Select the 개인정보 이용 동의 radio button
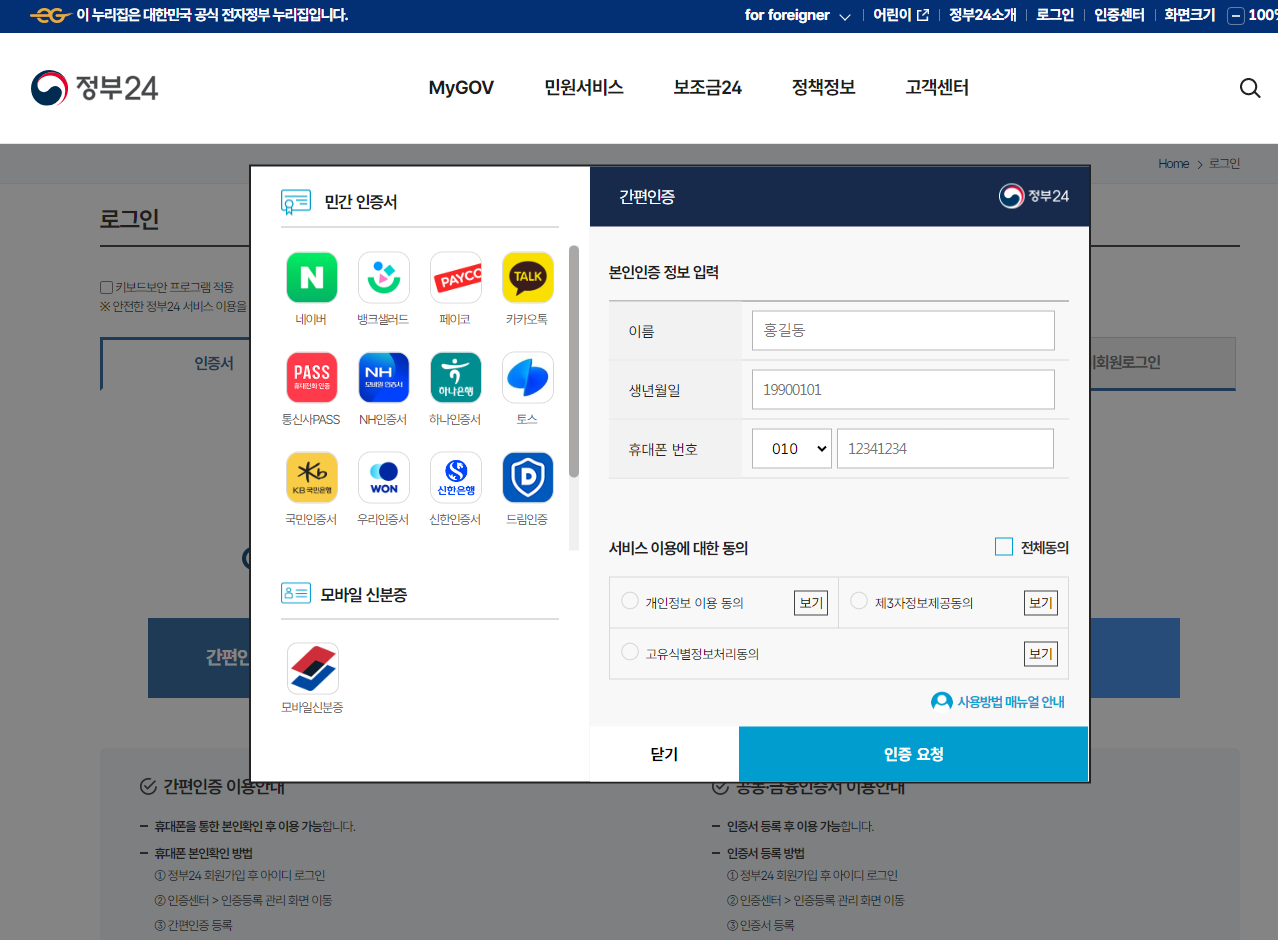 coord(630,599)
